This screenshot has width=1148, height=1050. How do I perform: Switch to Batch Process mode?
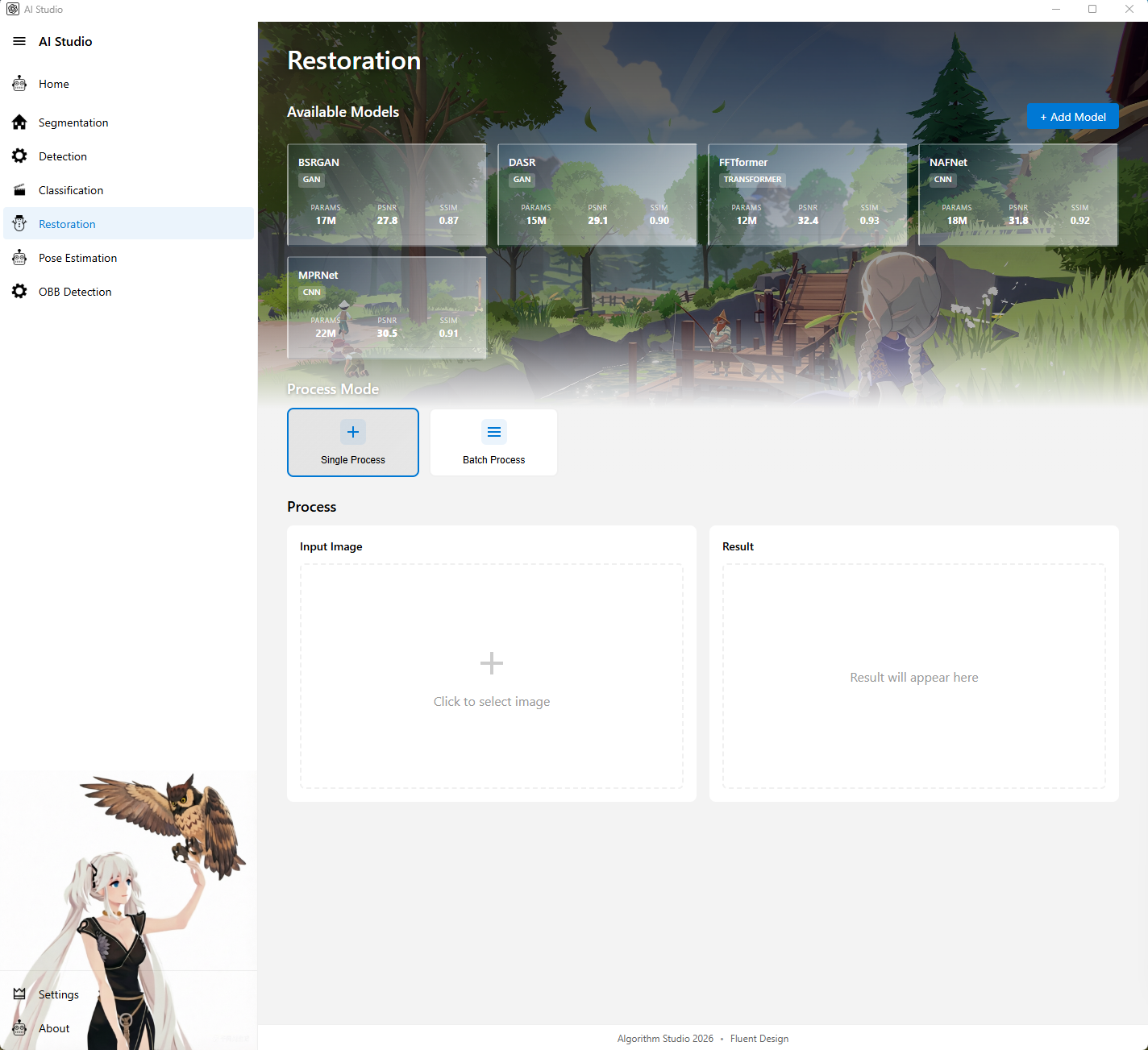493,442
